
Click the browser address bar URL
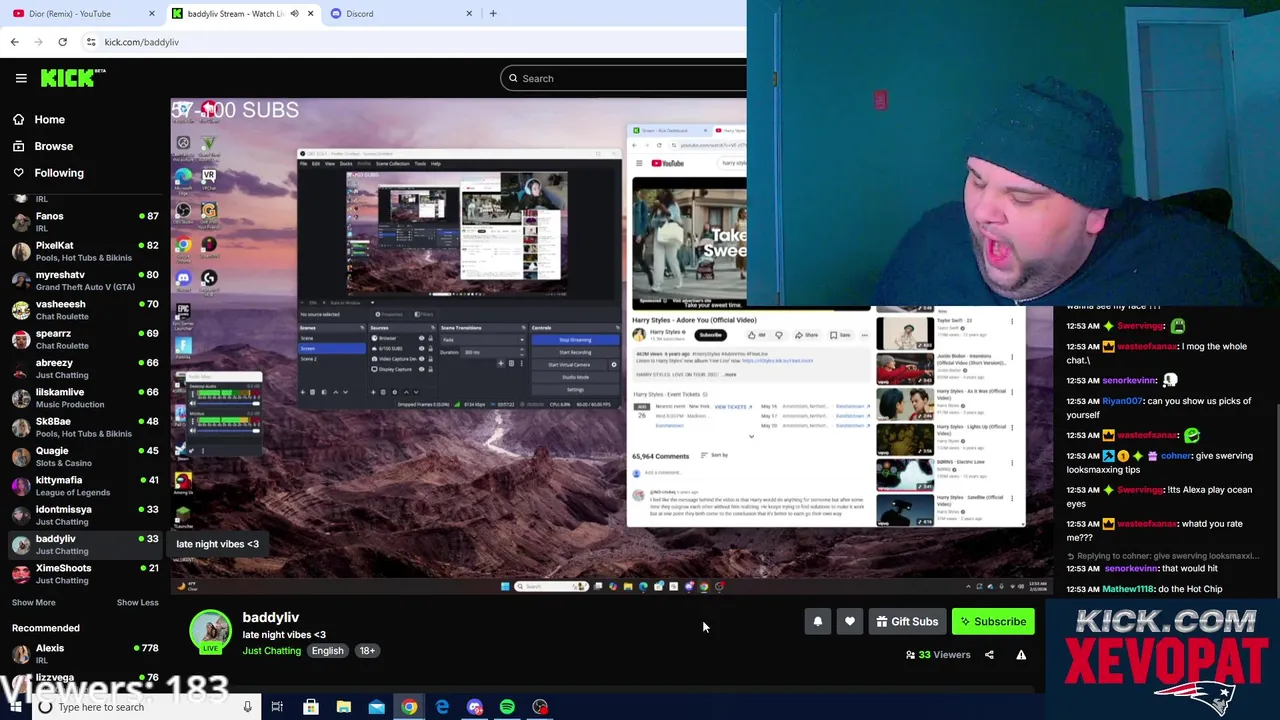pyautogui.click(x=141, y=42)
